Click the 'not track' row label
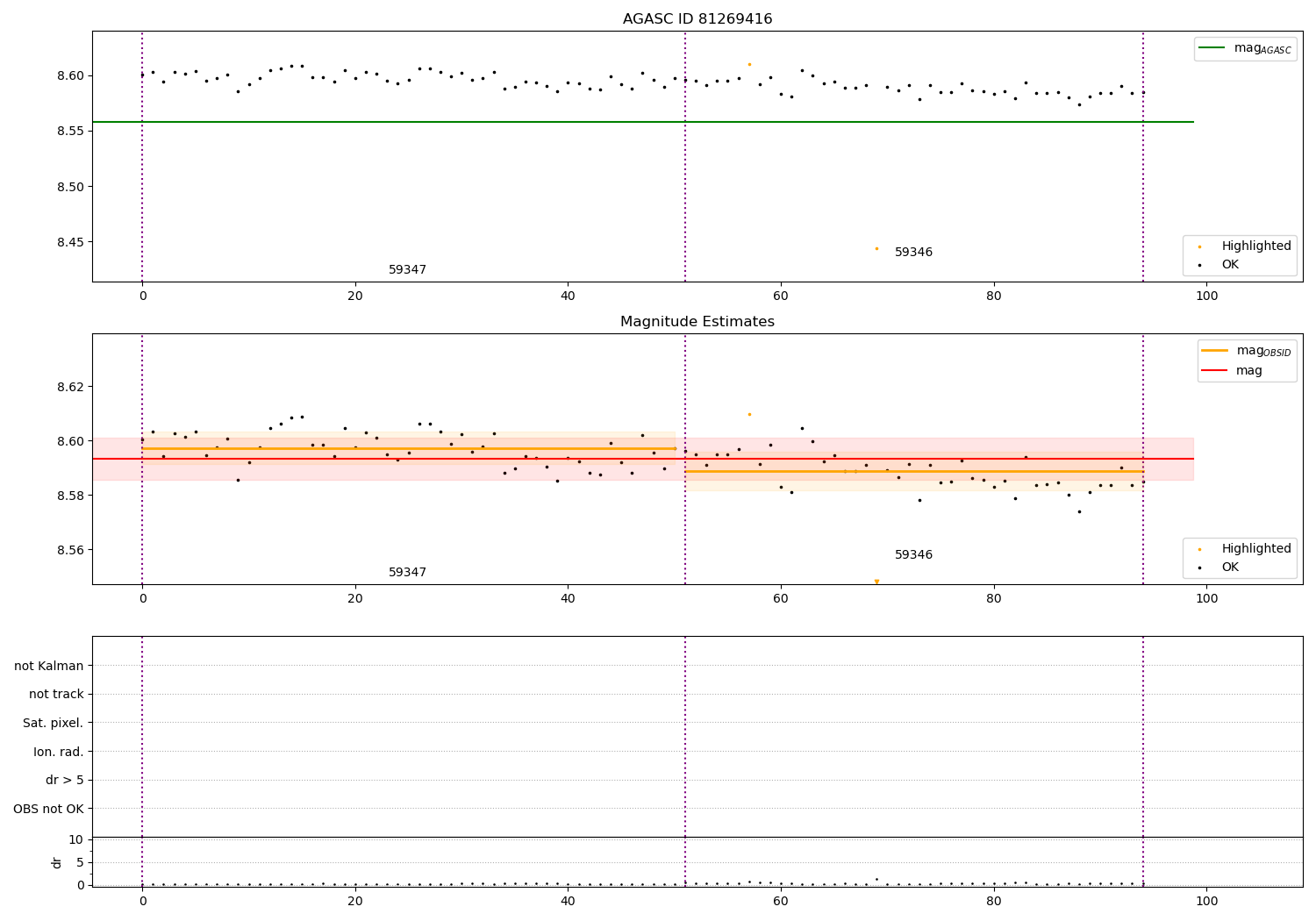 click(x=56, y=694)
